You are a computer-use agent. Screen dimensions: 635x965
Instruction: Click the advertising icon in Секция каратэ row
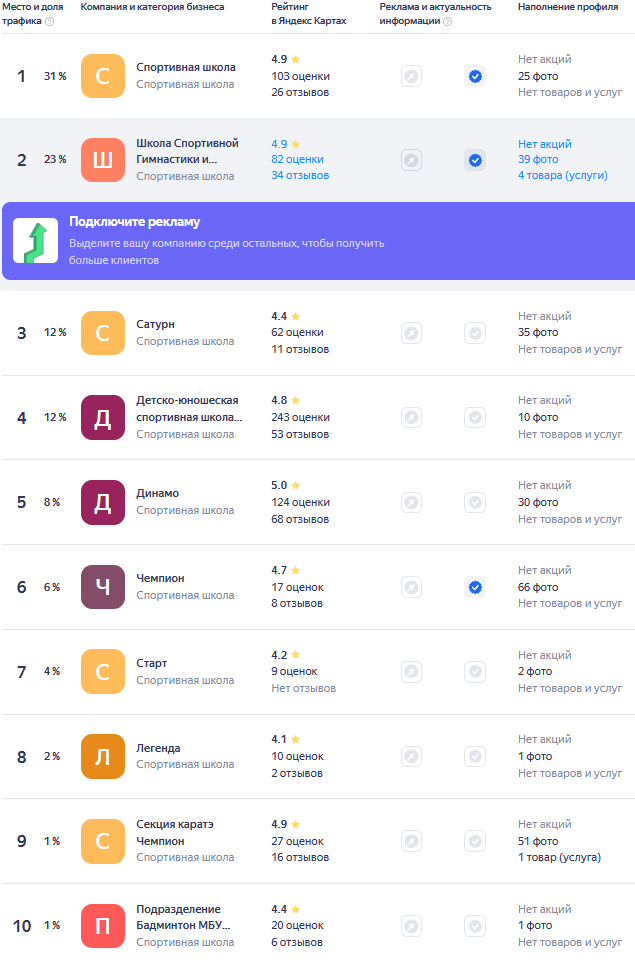[412, 841]
